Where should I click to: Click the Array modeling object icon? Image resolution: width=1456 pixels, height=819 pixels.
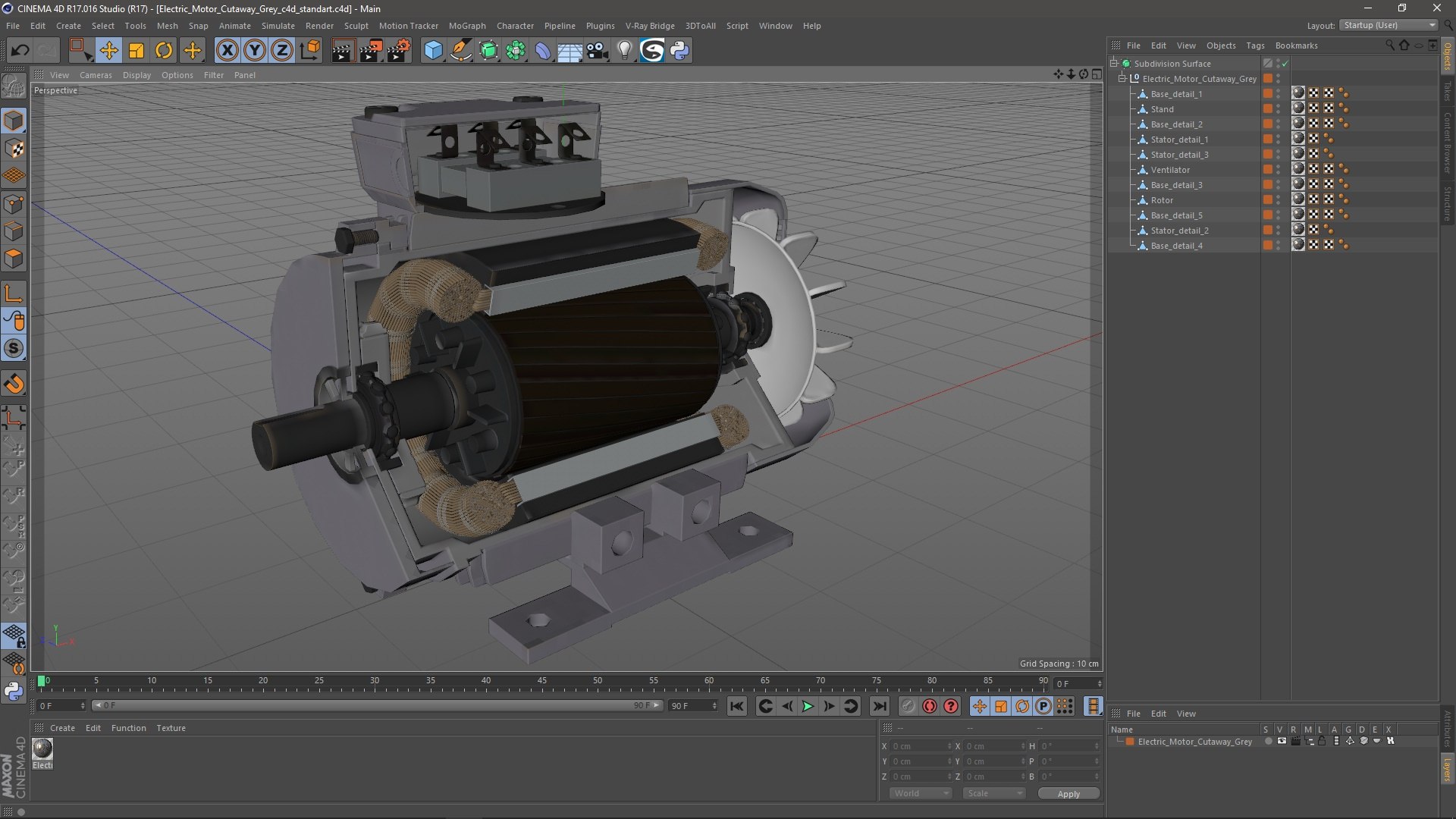pos(516,51)
